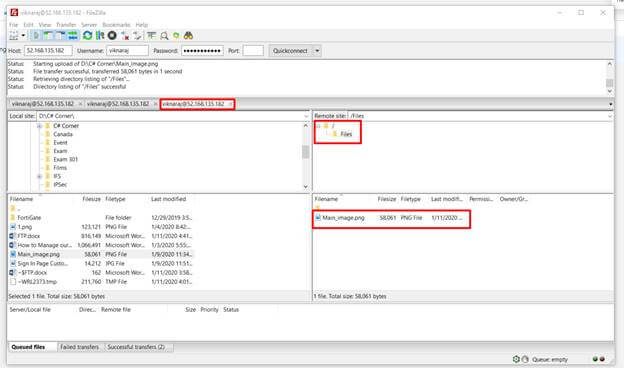This screenshot has width=624, height=368.
Task: Click local directory tree scrollbar
Action: point(305,156)
